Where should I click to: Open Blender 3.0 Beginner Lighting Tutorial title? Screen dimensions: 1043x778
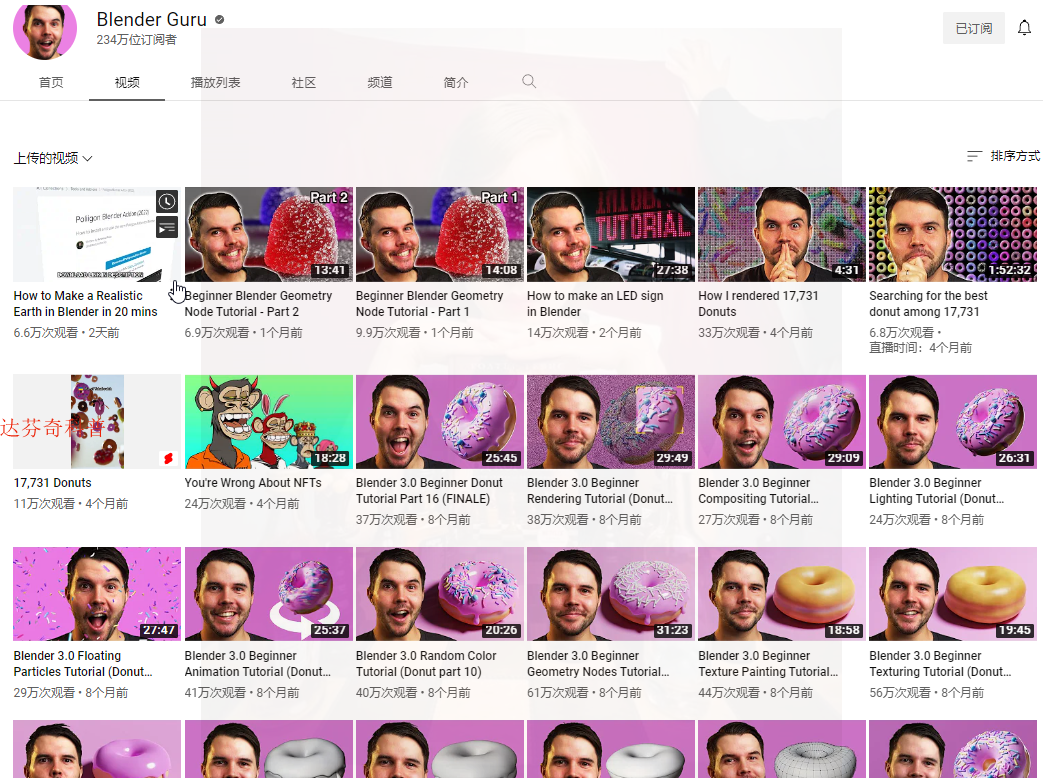[x=937, y=491]
